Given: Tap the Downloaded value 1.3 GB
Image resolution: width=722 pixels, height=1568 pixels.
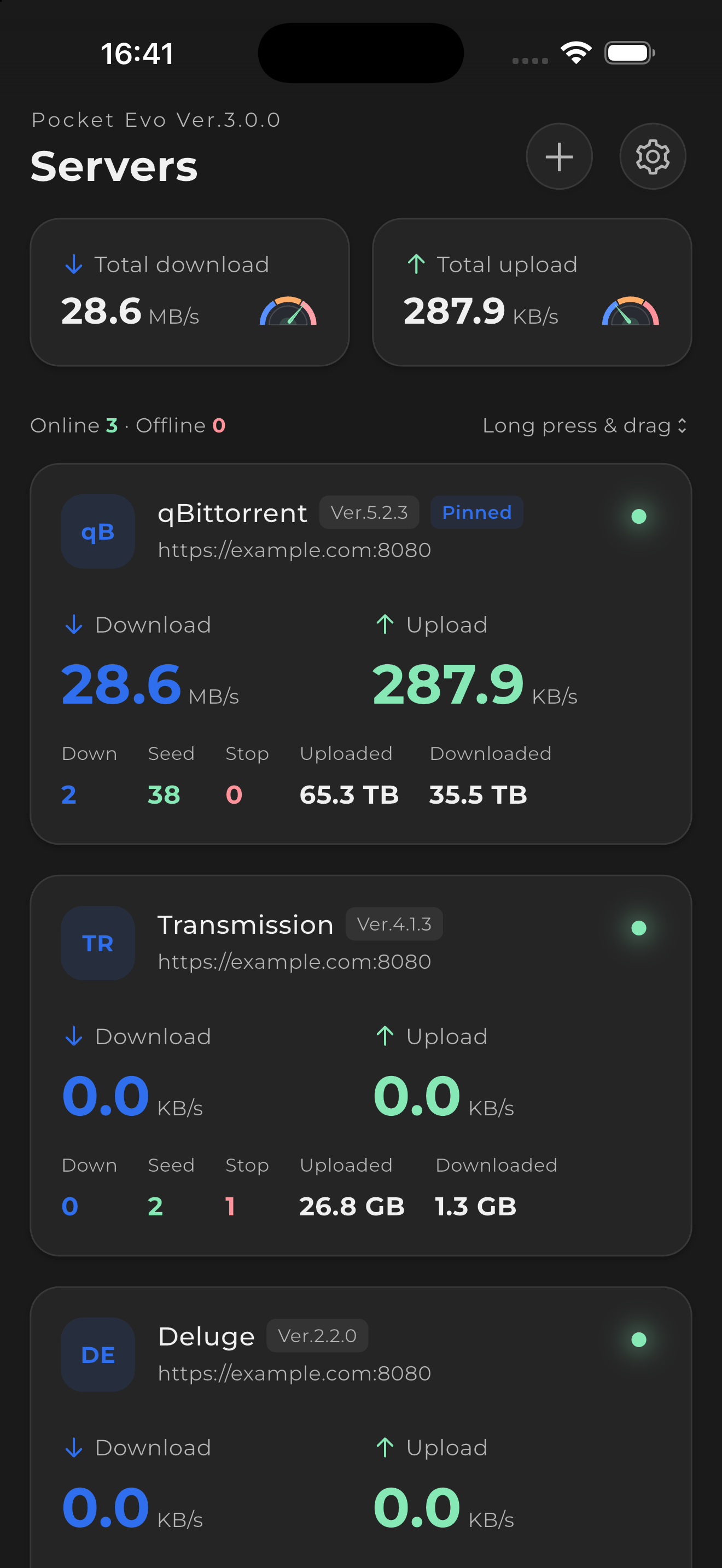Looking at the screenshot, I should (476, 1206).
